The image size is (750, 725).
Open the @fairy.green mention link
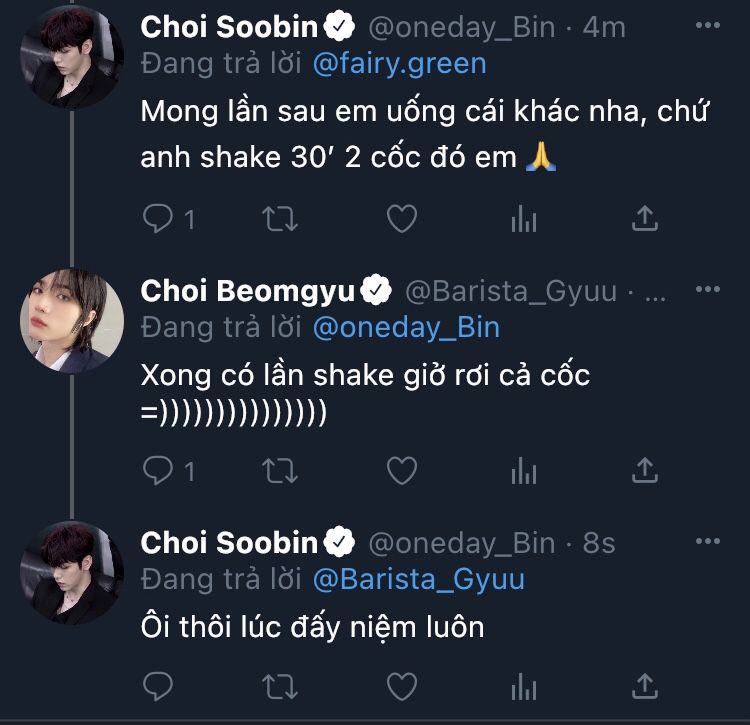[x=399, y=64]
